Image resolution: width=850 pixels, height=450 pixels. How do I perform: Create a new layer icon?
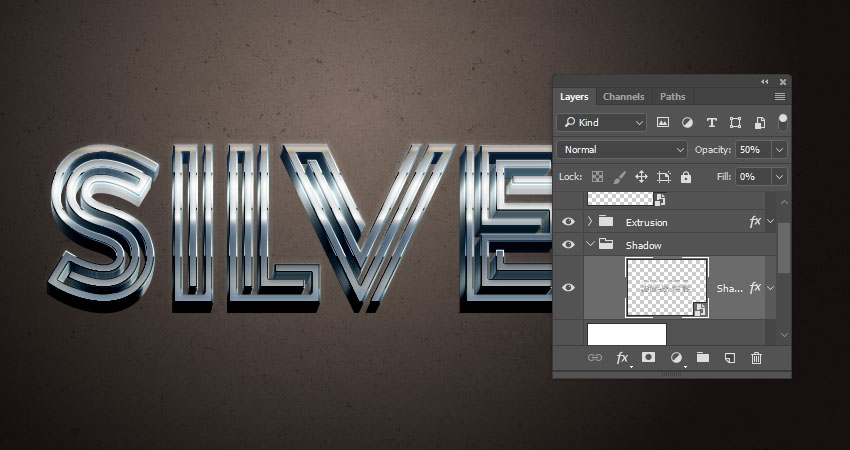[x=730, y=357]
